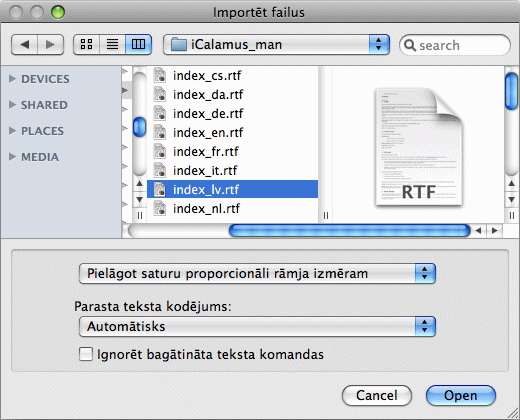Screen dimensions: 520x420
Task: Click the Open button
Action: pos(461,395)
